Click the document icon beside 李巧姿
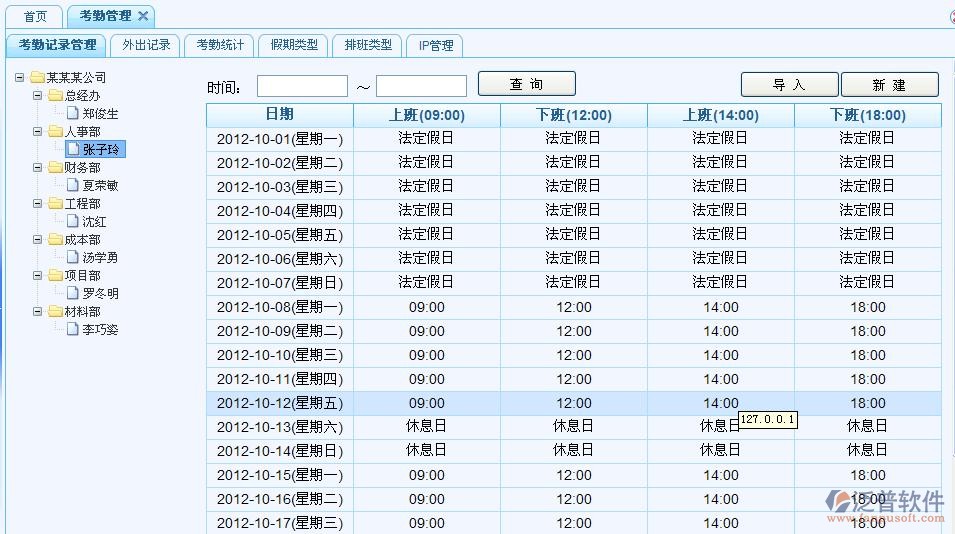This screenshot has width=955, height=534. [x=73, y=330]
